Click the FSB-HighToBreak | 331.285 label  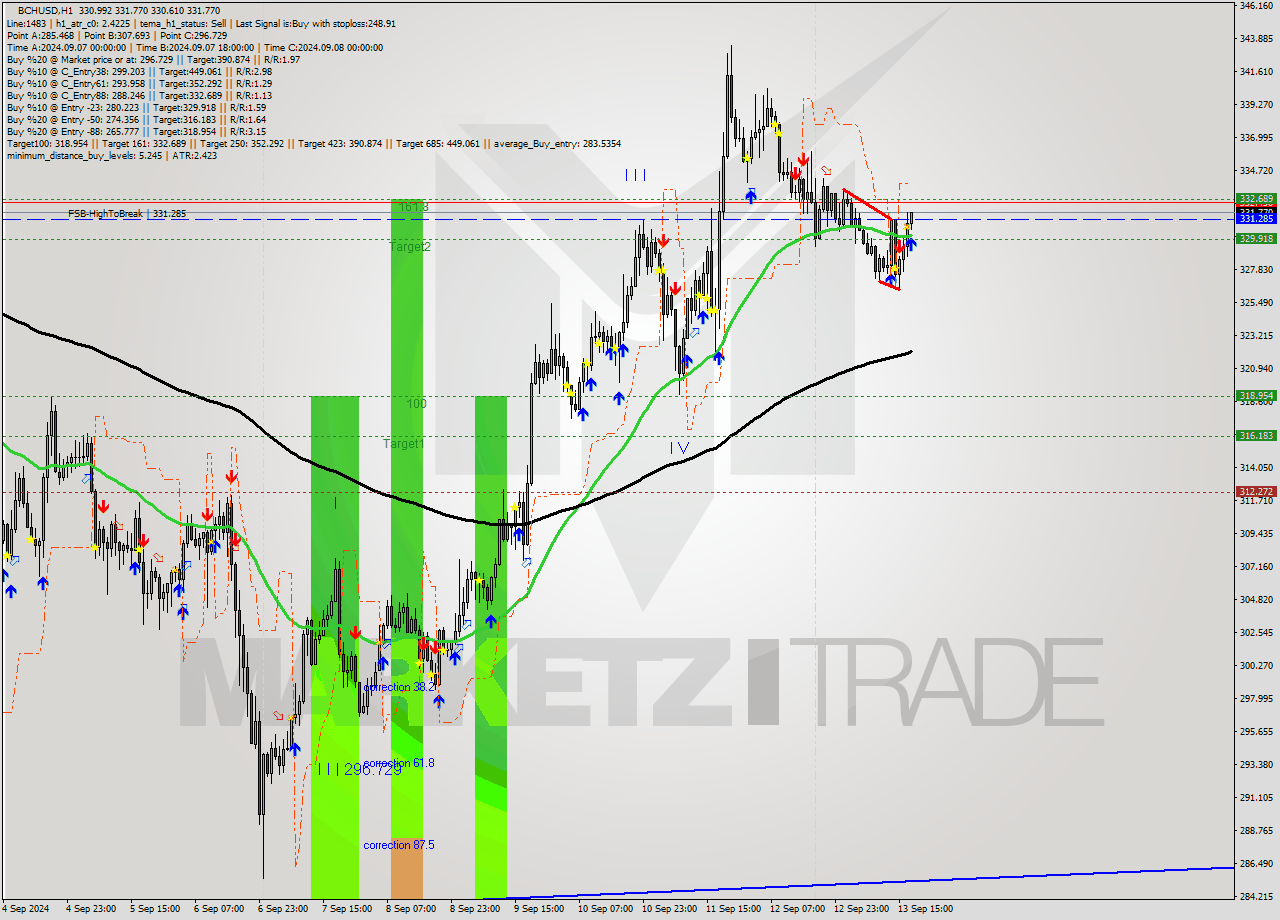point(127,214)
